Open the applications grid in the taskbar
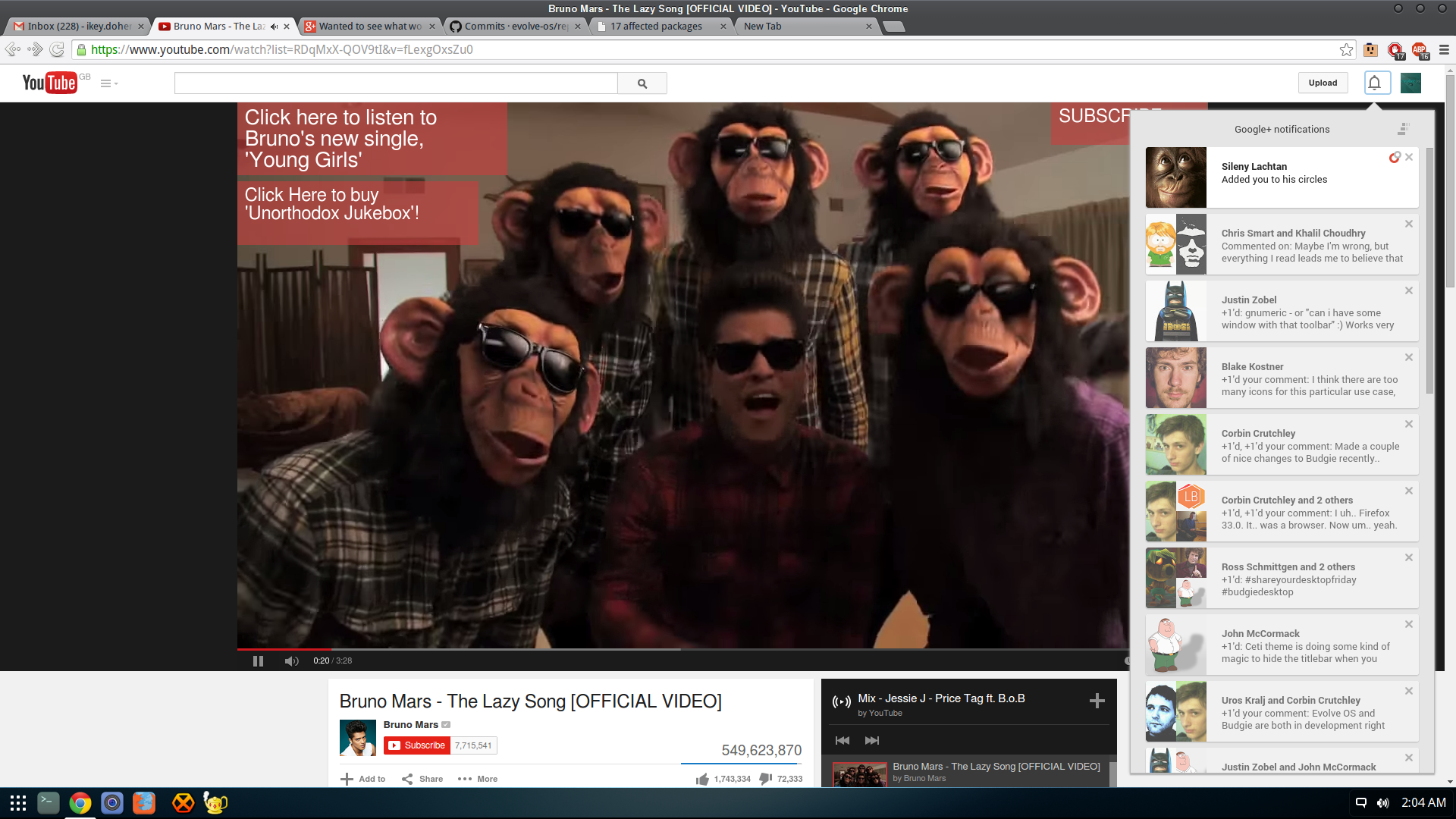Image resolution: width=1456 pixels, height=819 pixels. tap(18, 802)
